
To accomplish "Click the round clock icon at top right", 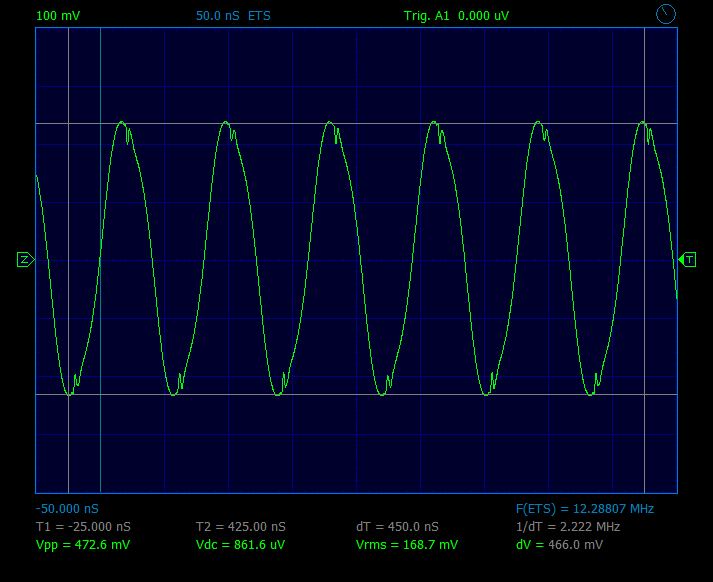I will [666, 14].
